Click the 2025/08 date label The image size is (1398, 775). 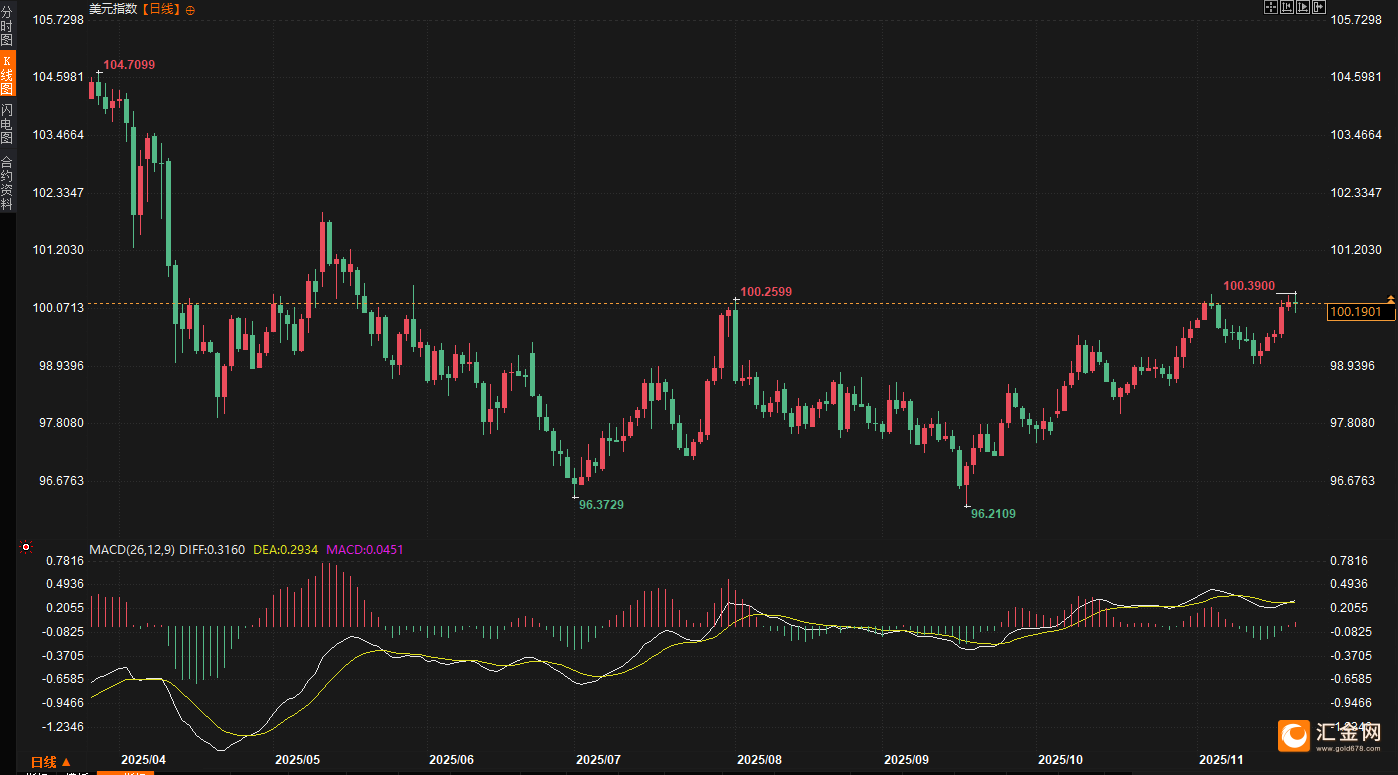coord(759,760)
